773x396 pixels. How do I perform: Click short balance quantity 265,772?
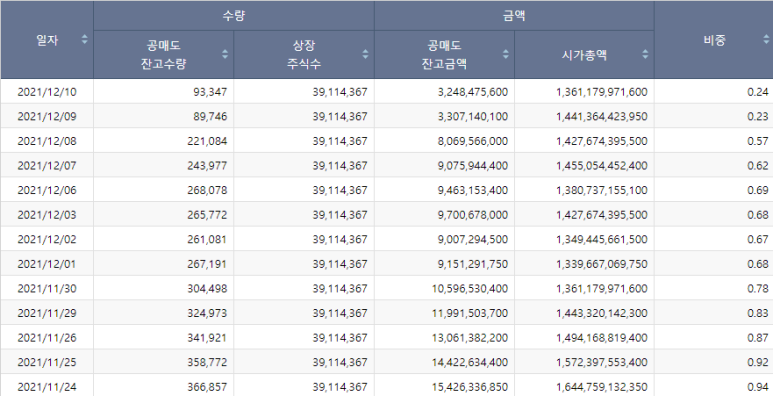pyautogui.click(x=207, y=215)
